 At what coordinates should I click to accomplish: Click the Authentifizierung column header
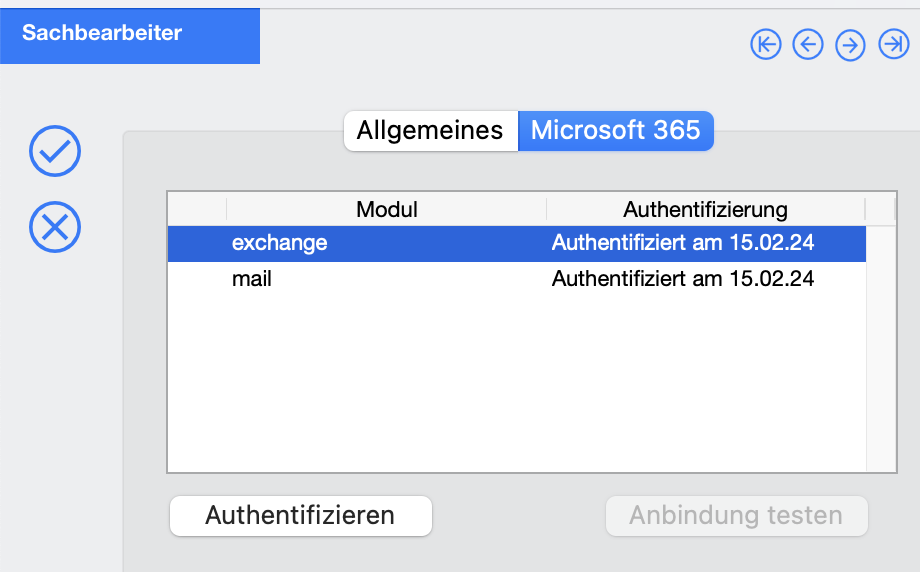pyautogui.click(x=705, y=209)
